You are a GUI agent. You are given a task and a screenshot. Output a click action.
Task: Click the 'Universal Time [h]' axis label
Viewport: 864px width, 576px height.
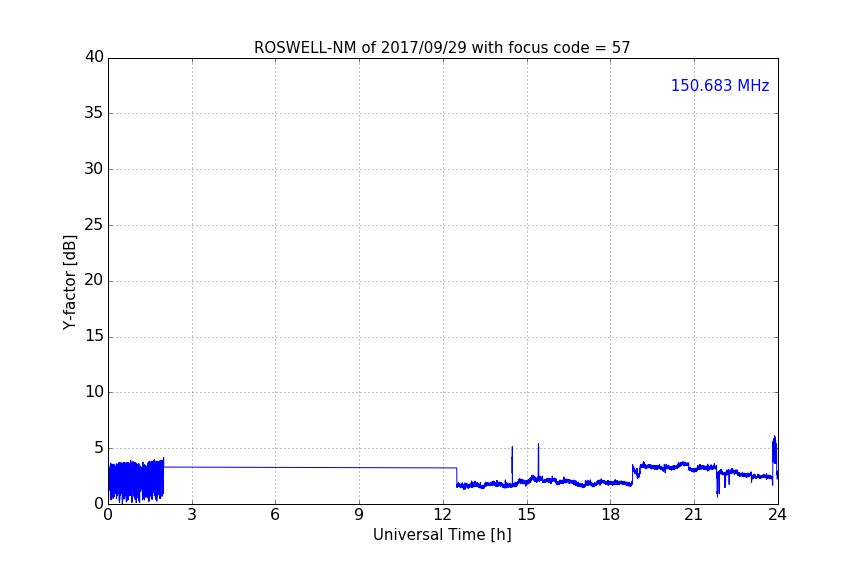tap(442, 535)
